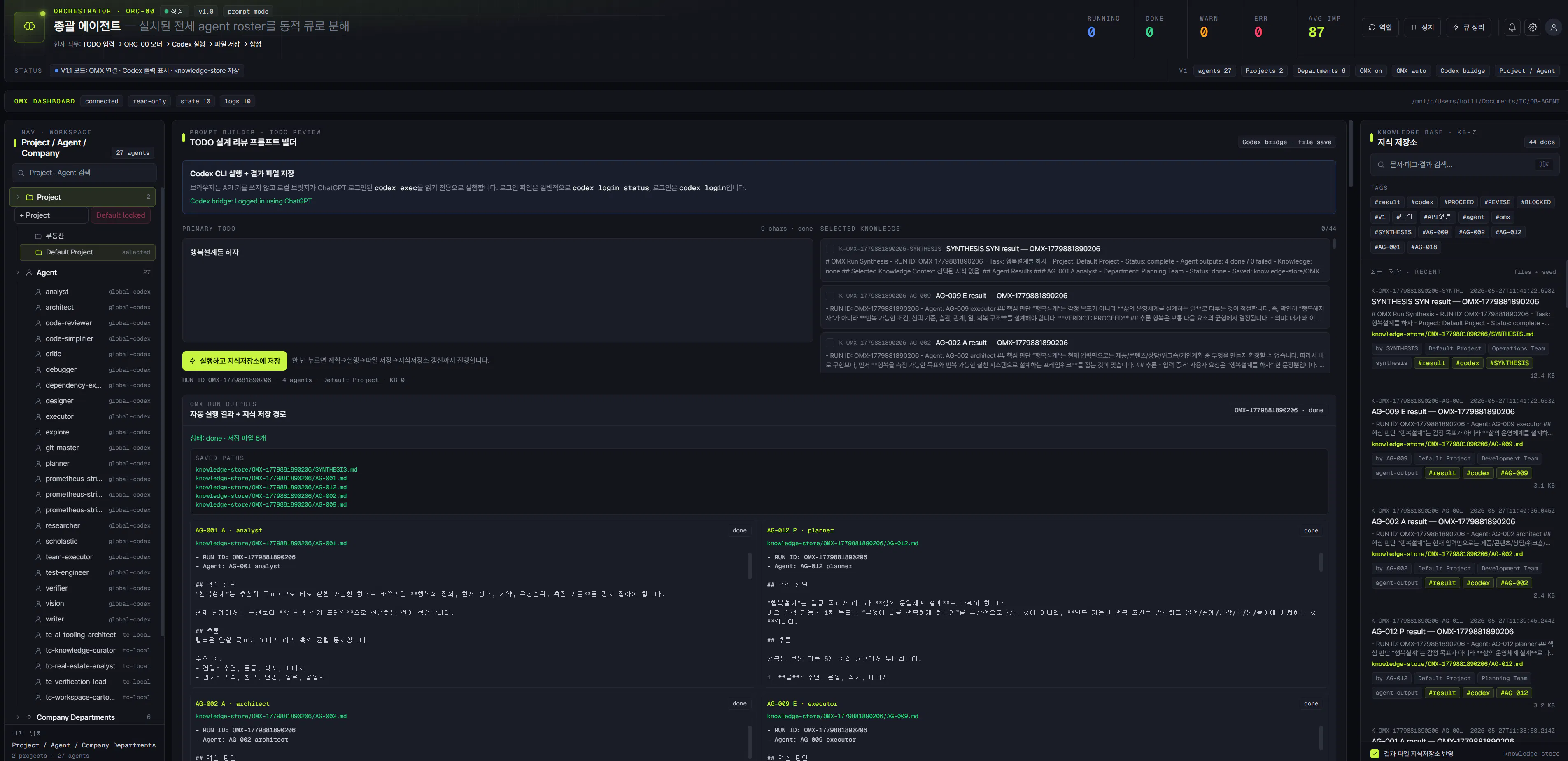Open settings via the gear icon
1568x761 pixels.
click(x=1533, y=28)
